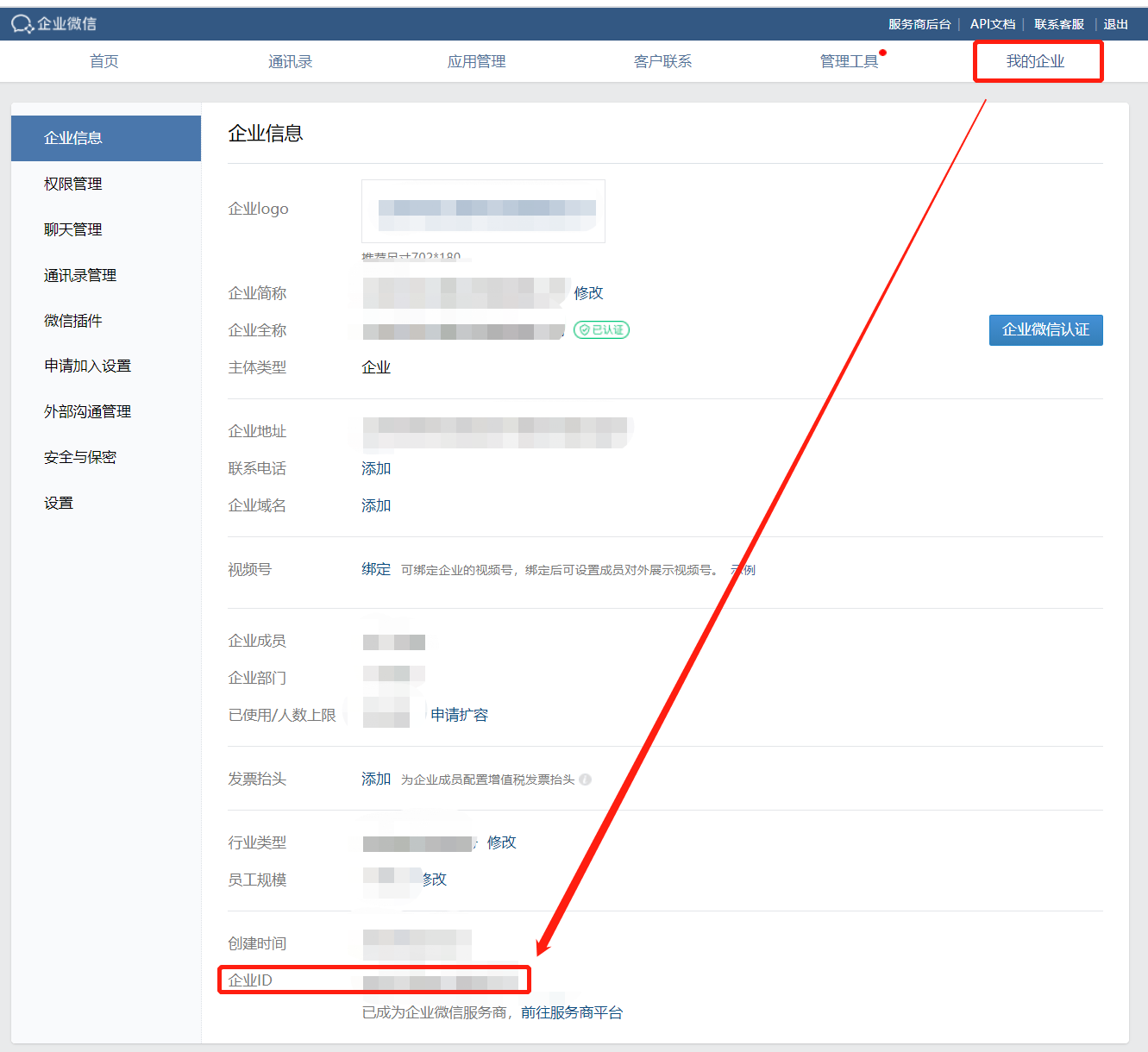Click the 企业信息 page heading

point(266,134)
